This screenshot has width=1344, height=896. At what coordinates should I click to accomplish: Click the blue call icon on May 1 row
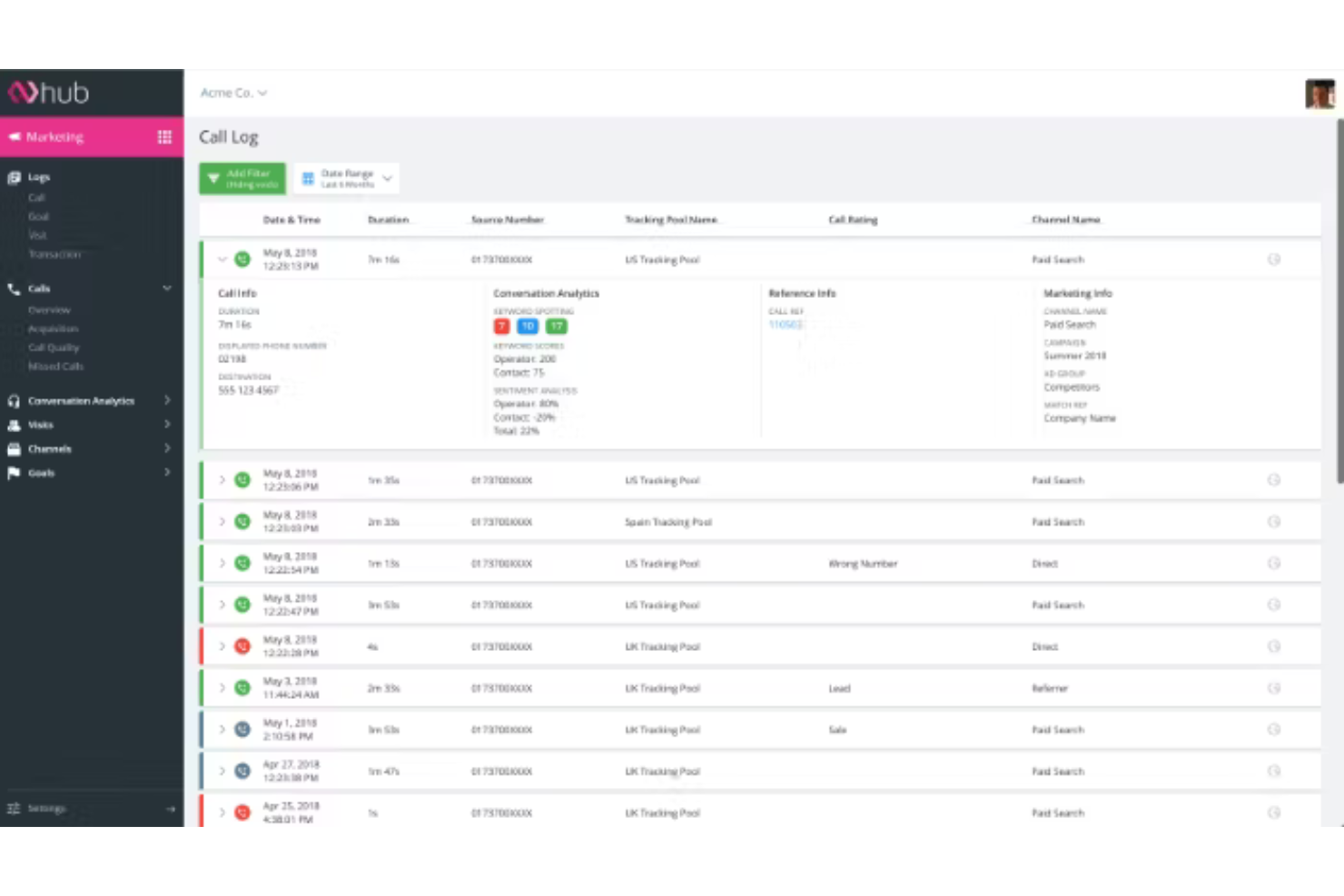point(242,729)
